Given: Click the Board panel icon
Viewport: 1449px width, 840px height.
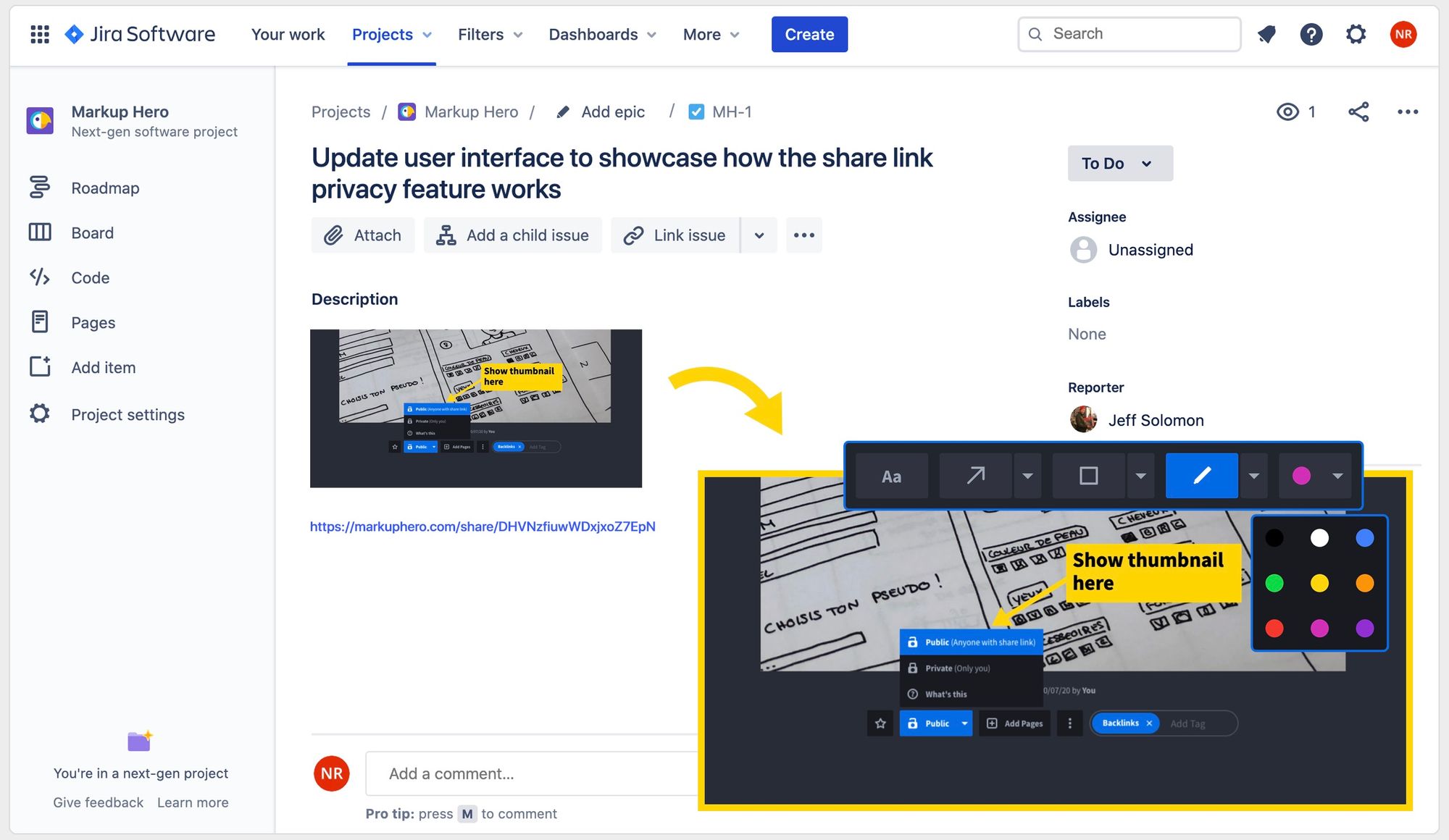Looking at the screenshot, I should tap(40, 232).
